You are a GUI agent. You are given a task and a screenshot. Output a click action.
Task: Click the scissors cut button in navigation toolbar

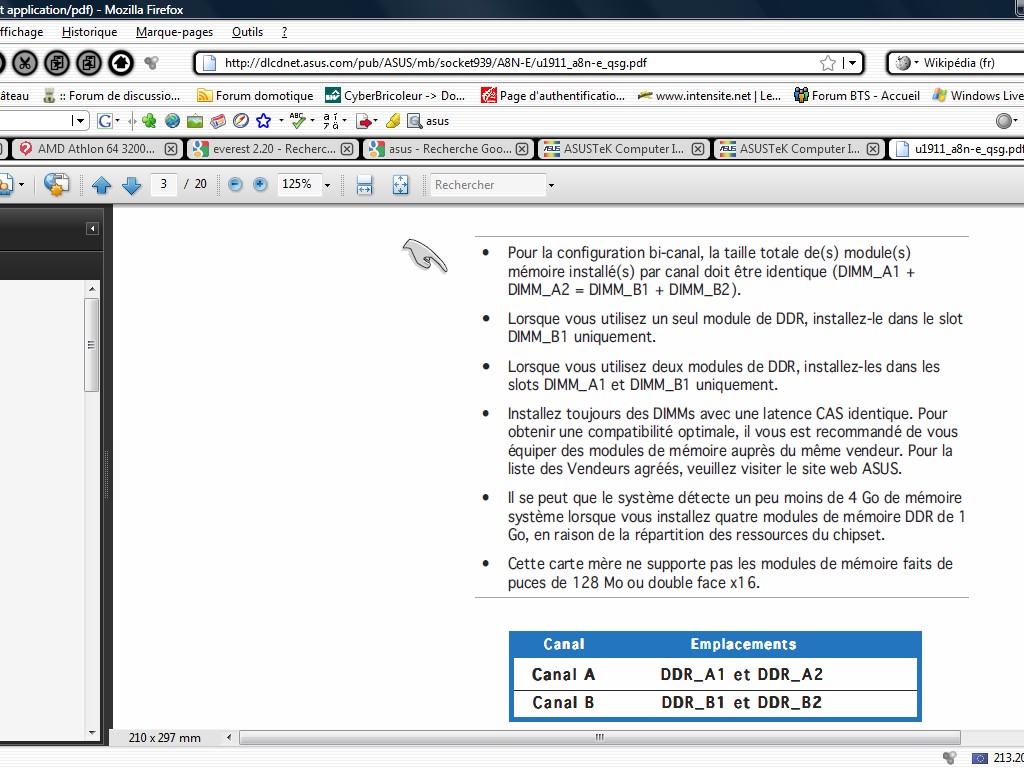click(25, 63)
